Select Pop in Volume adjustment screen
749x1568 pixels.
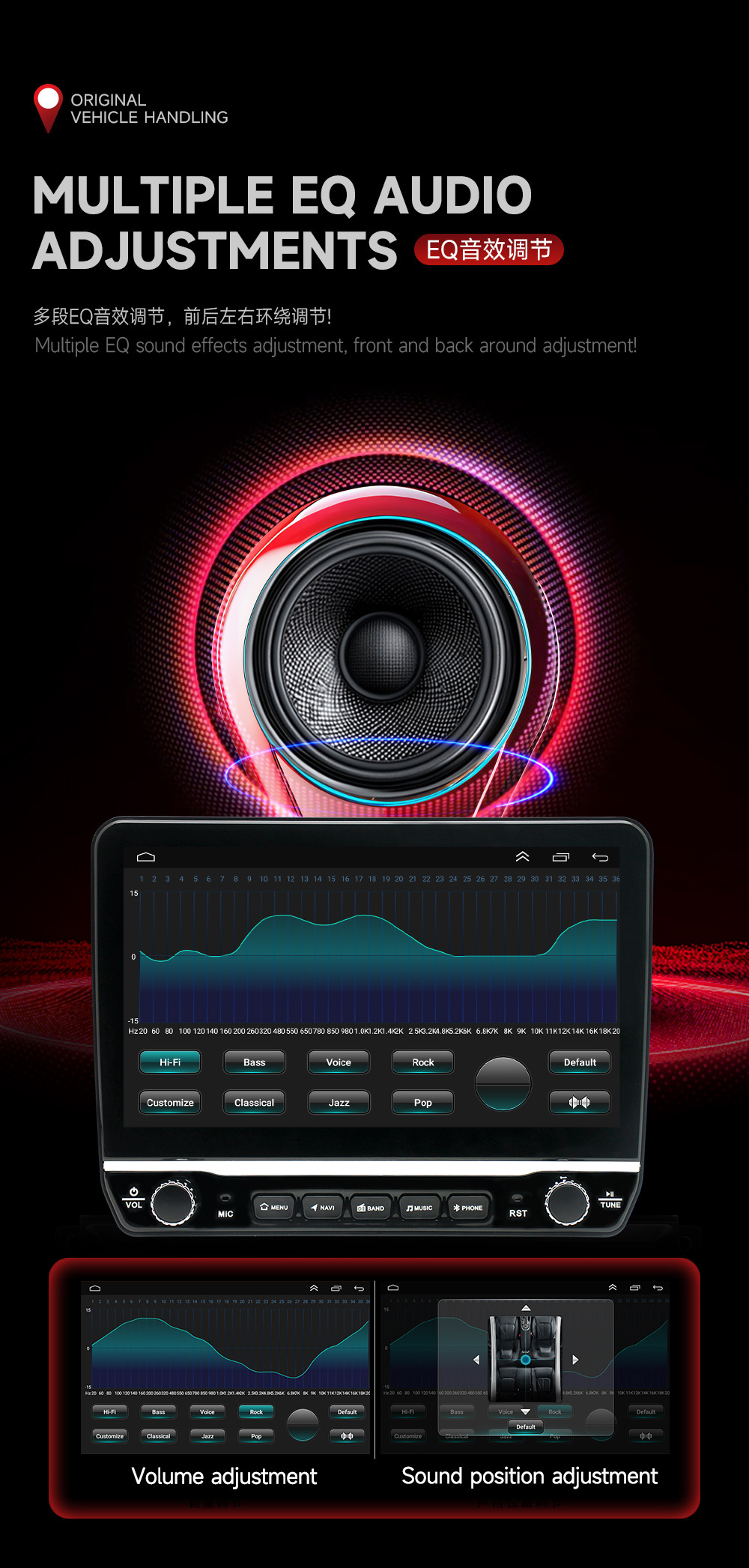click(x=256, y=1436)
